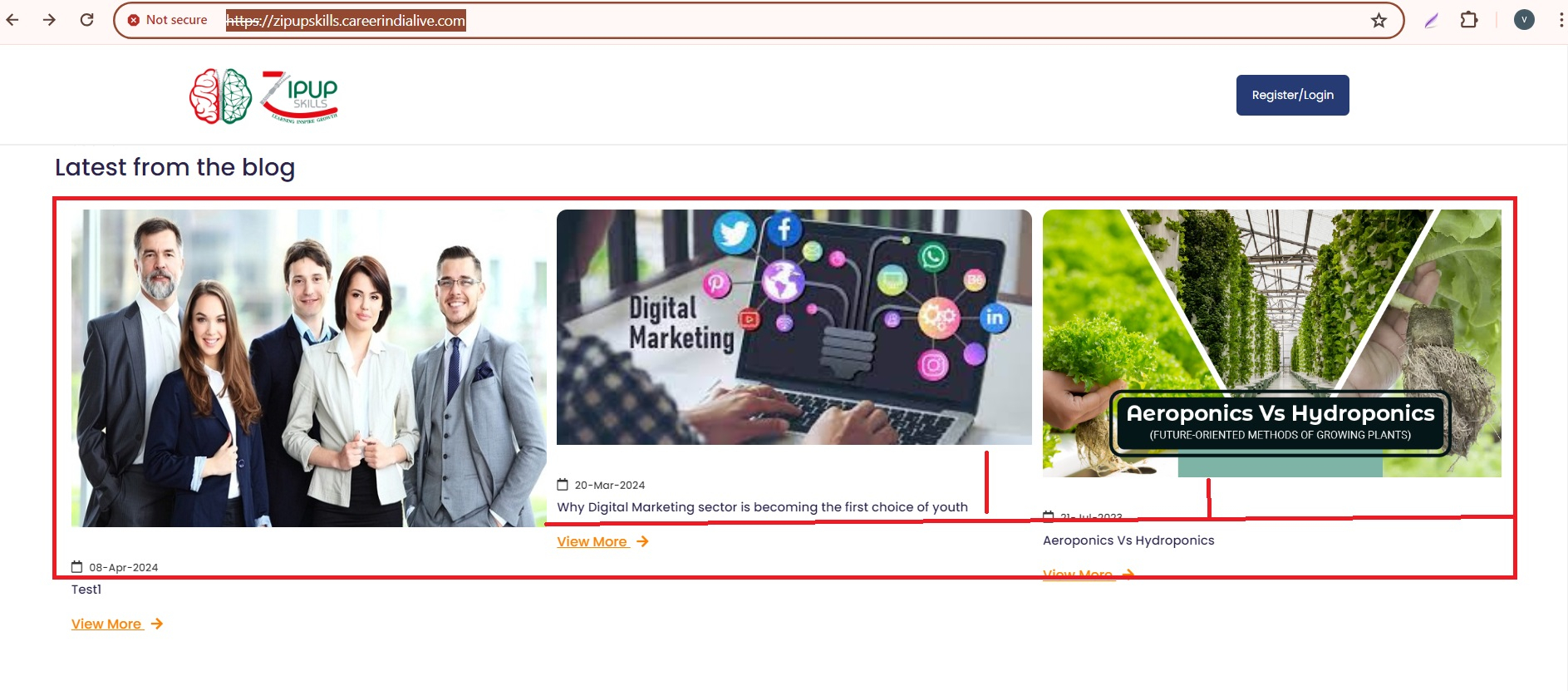Click the Register/Login button
1568x691 pixels.
point(1292,96)
